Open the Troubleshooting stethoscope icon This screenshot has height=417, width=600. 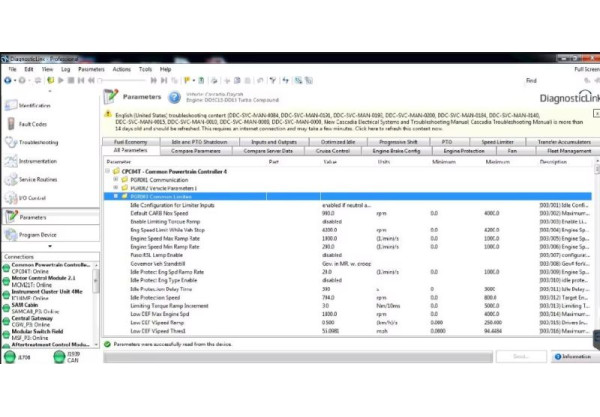10,142
